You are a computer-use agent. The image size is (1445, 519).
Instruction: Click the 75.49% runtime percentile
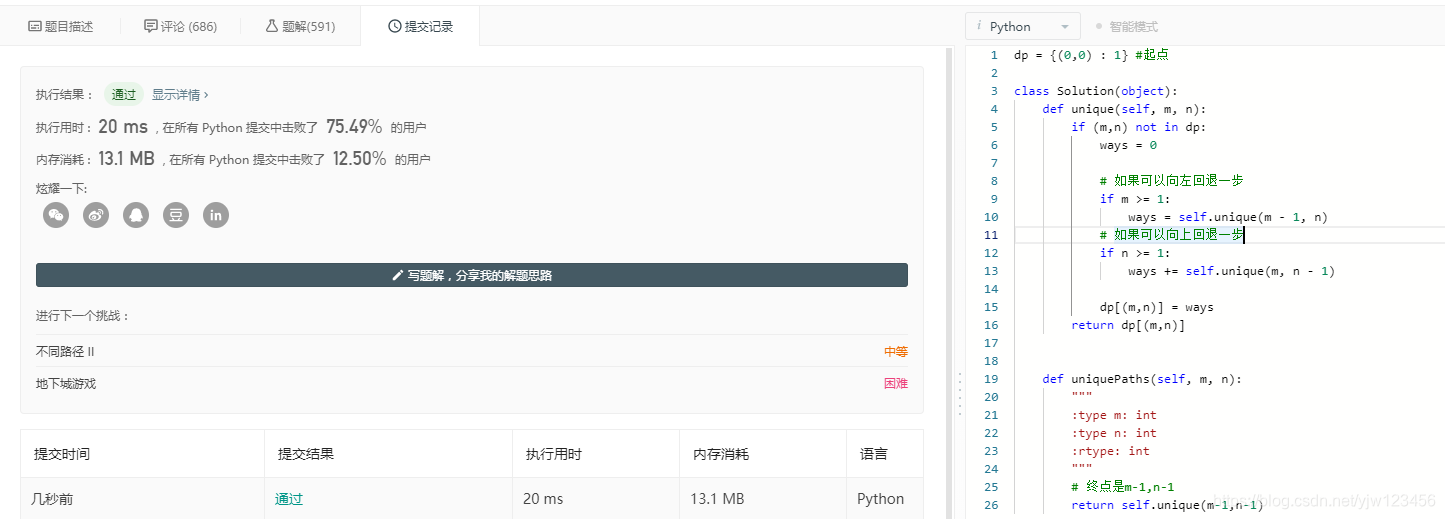click(354, 127)
